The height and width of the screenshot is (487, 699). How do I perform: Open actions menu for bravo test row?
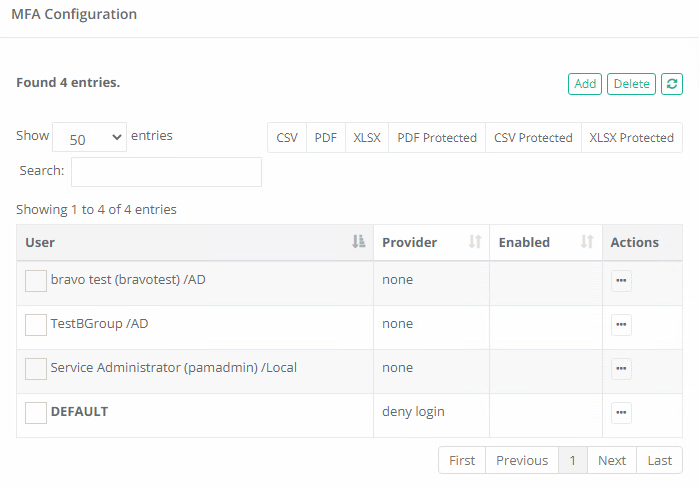[x=621, y=281]
